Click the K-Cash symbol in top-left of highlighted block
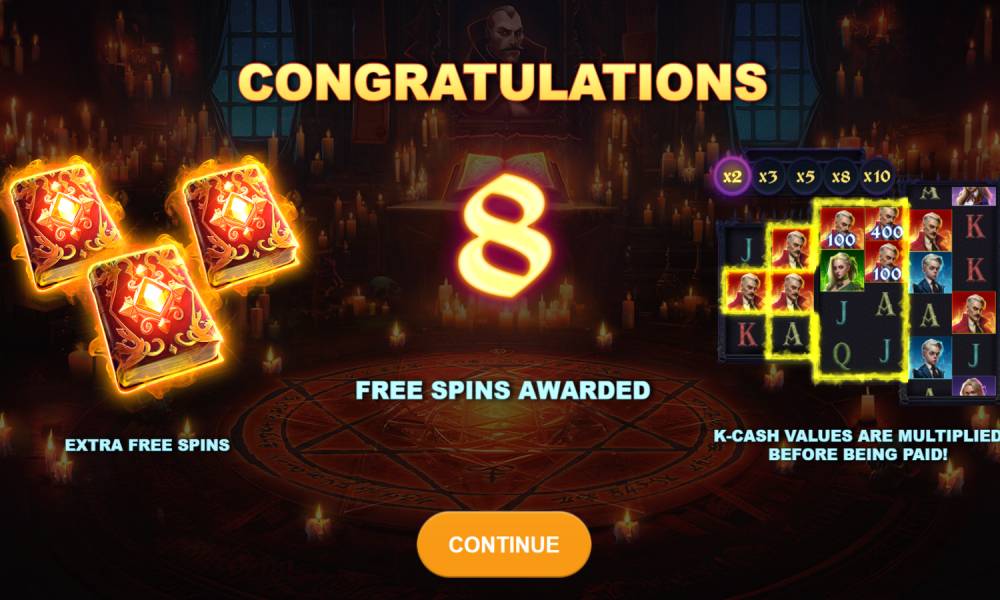Image resolution: width=1000 pixels, height=600 pixels. tap(841, 228)
